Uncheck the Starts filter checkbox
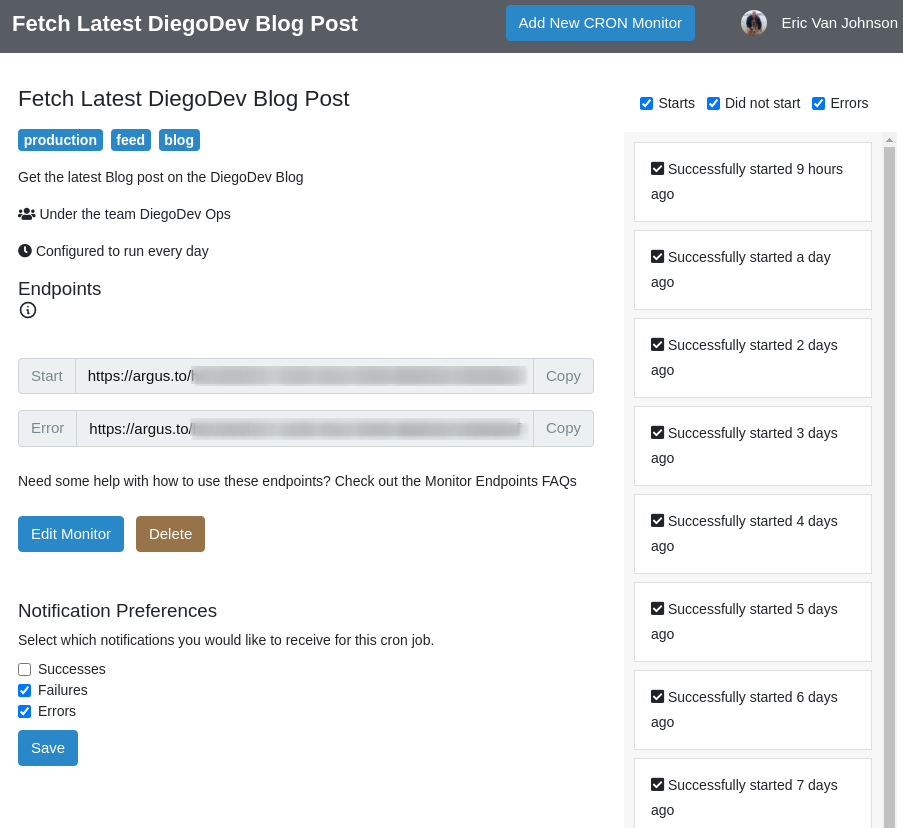The height and width of the screenshot is (828, 903). click(x=646, y=104)
